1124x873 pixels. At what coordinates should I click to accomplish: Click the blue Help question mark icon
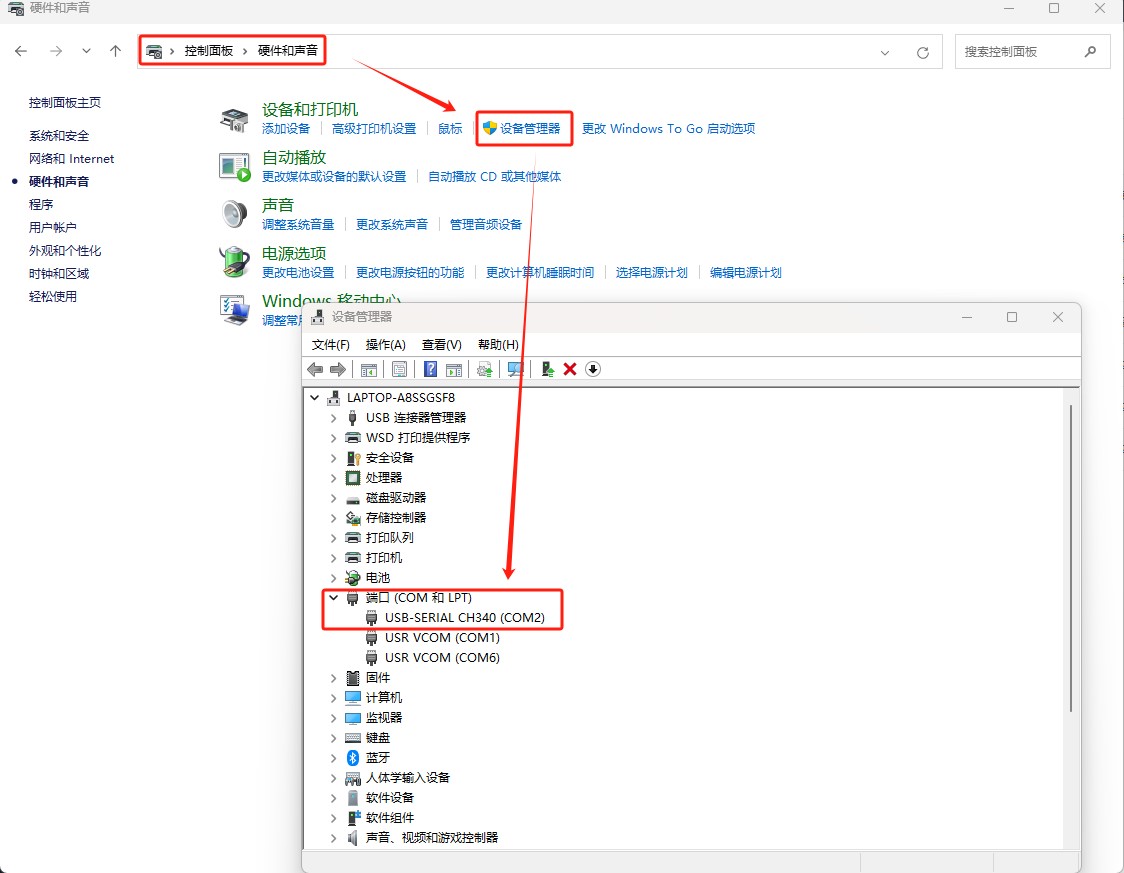point(430,369)
